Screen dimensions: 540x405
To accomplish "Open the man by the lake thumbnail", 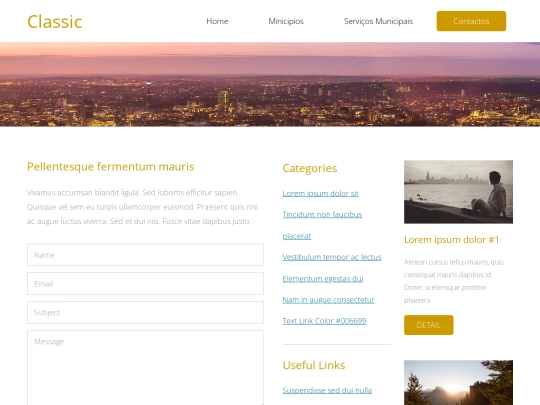I will 458,192.
